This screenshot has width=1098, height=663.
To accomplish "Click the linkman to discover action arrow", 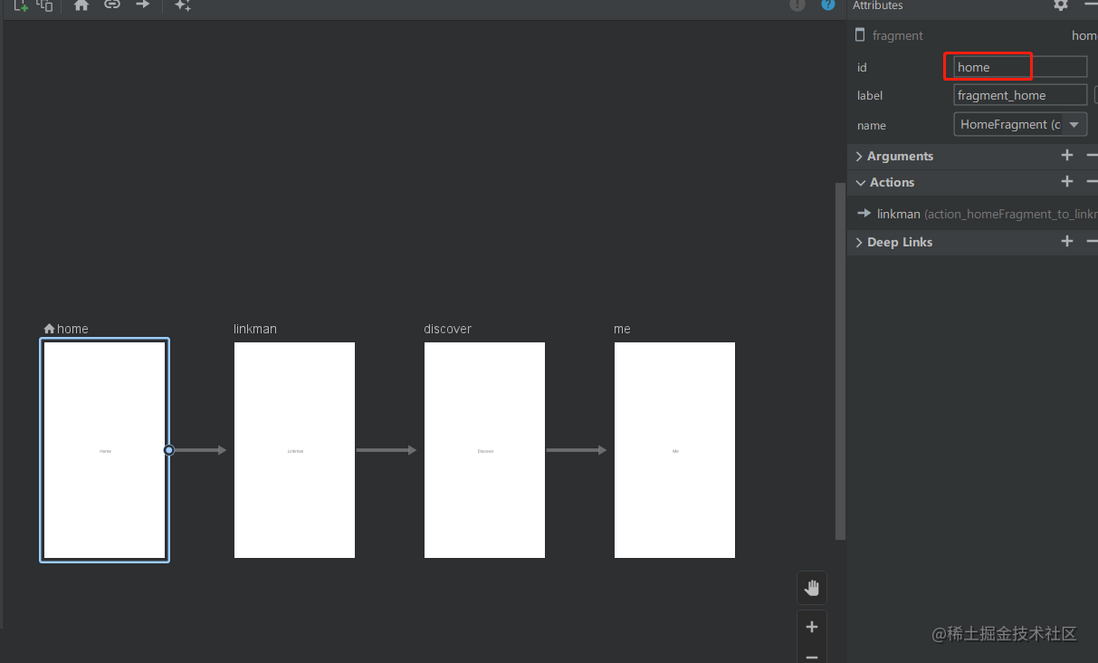I will (x=387, y=450).
